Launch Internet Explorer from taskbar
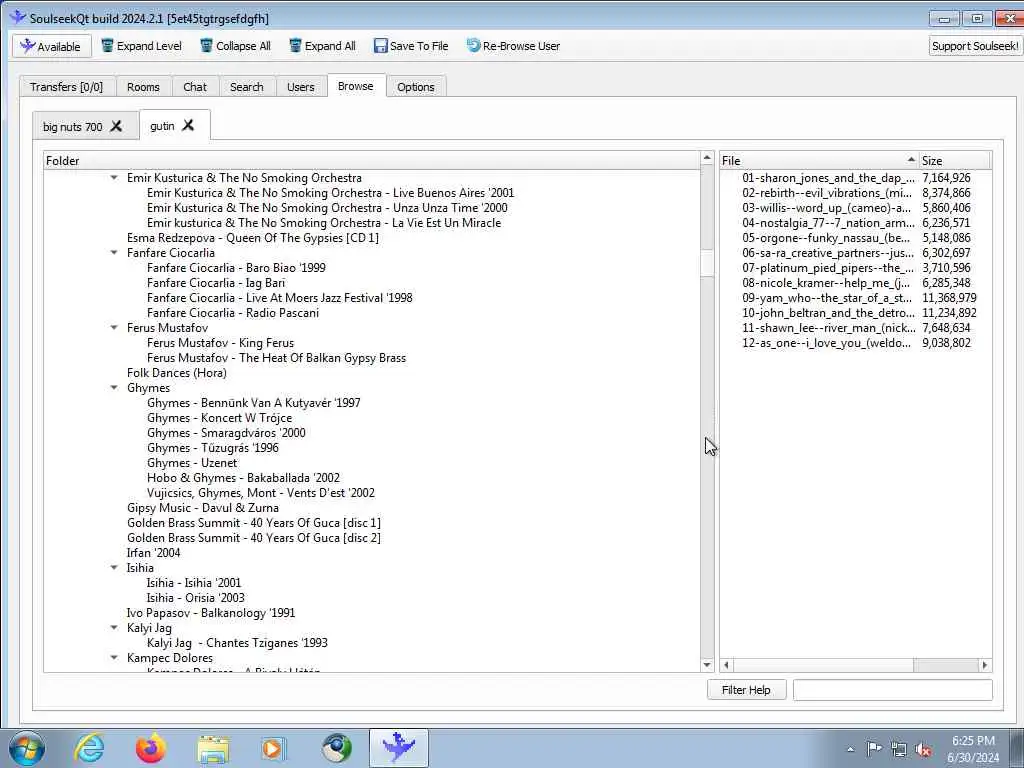This screenshot has width=1024, height=768. pyautogui.click(x=89, y=748)
